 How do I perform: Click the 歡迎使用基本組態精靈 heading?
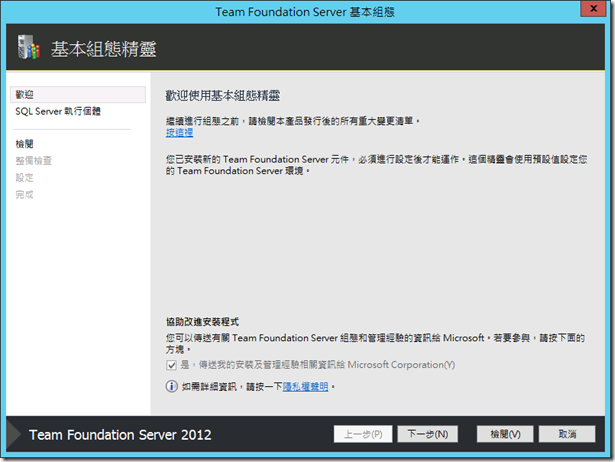223,96
